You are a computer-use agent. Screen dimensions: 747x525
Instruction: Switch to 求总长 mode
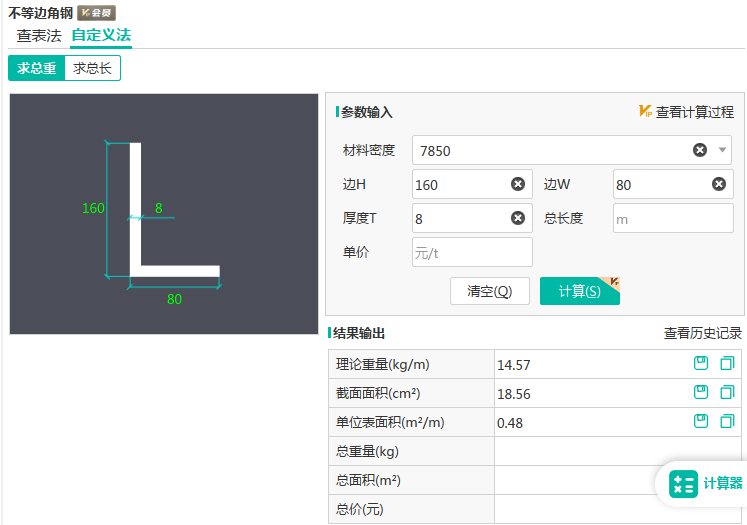[92, 68]
